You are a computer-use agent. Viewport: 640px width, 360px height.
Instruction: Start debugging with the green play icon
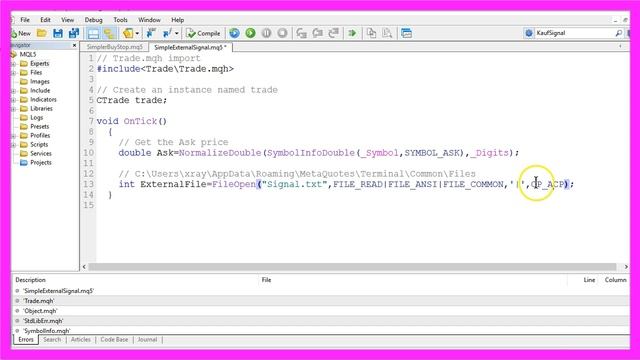250,33
